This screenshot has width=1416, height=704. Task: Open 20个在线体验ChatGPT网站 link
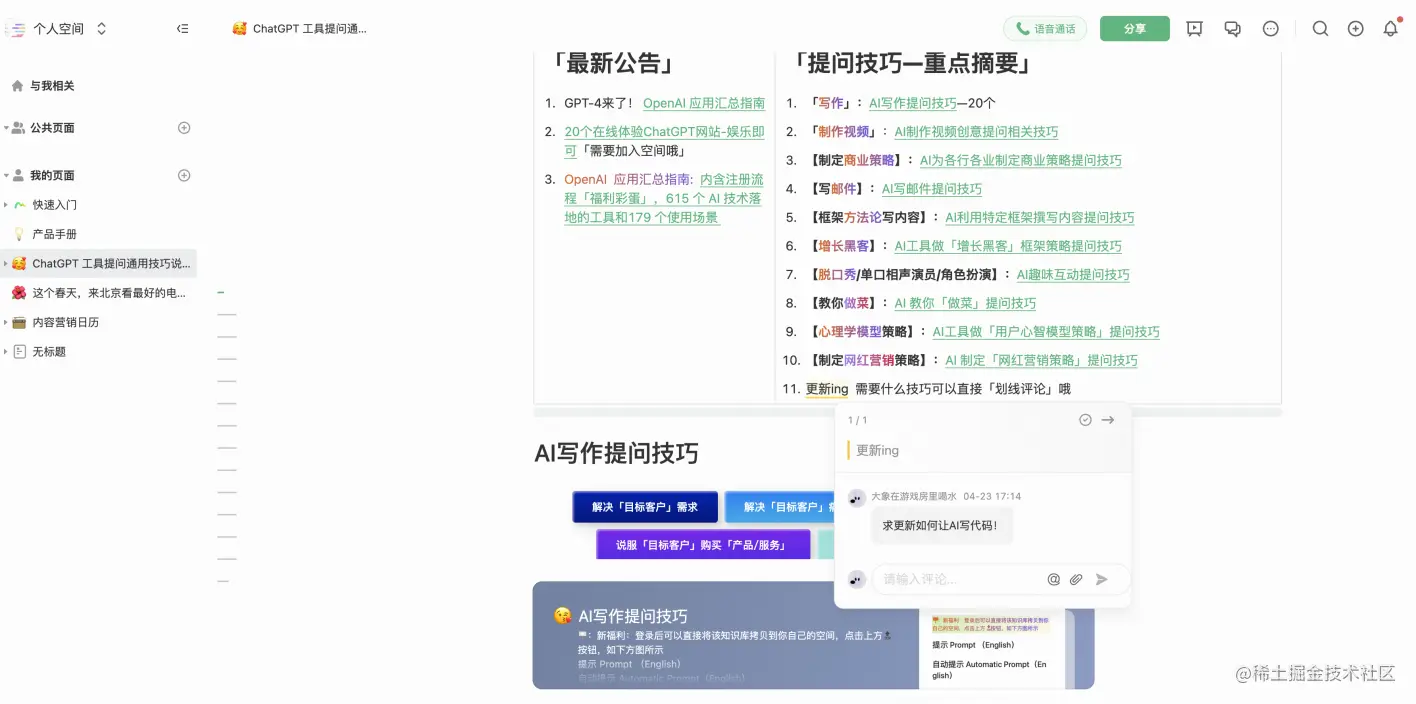pos(664,141)
